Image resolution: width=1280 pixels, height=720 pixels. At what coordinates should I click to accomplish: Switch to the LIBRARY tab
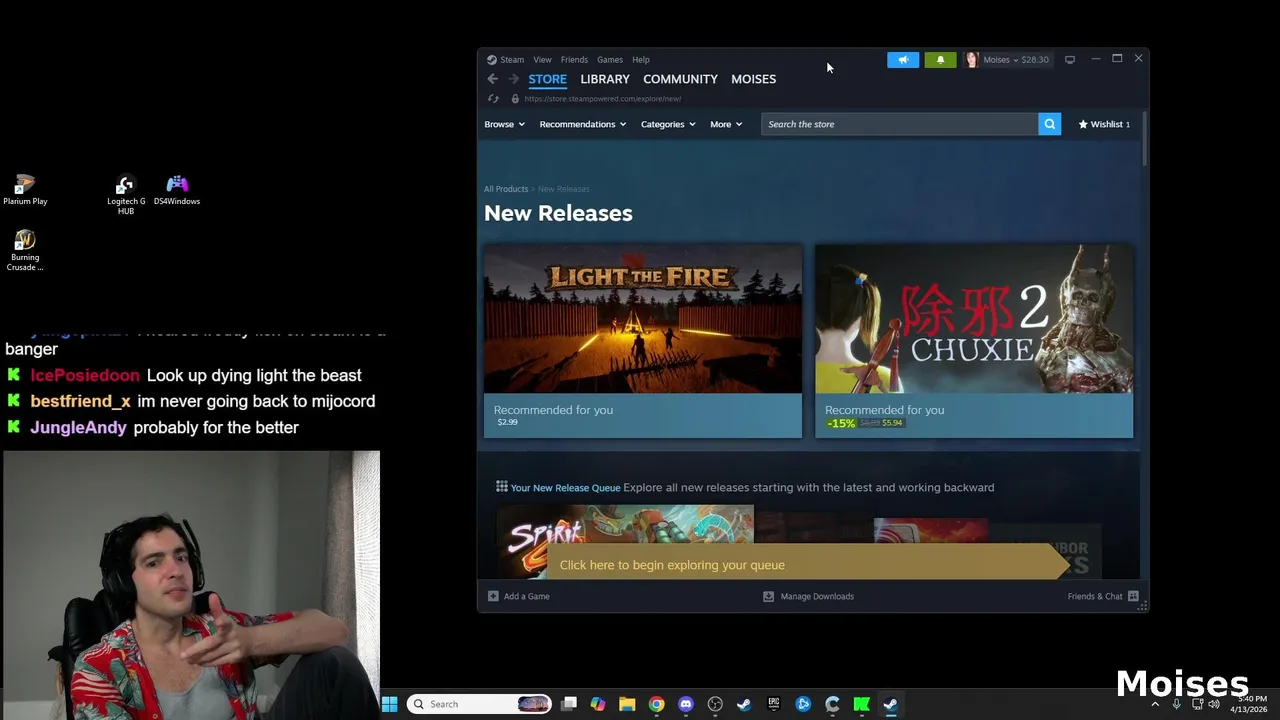(x=605, y=79)
